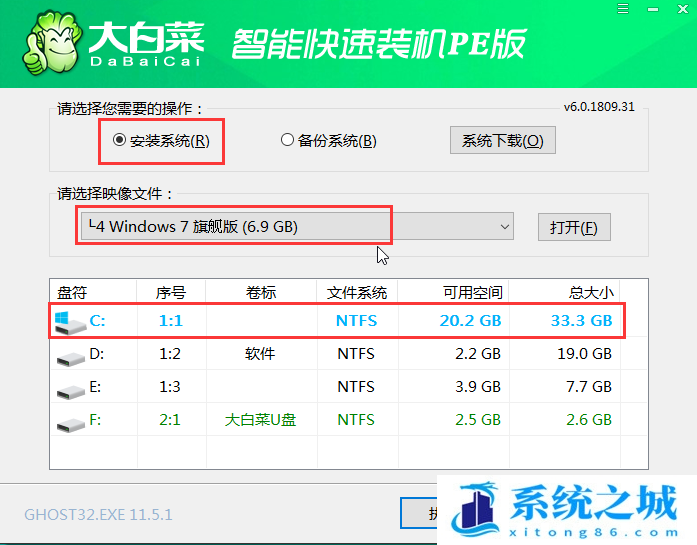Click the 1:3 sequence number cell
This screenshot has width=697, height=545.
170,387
